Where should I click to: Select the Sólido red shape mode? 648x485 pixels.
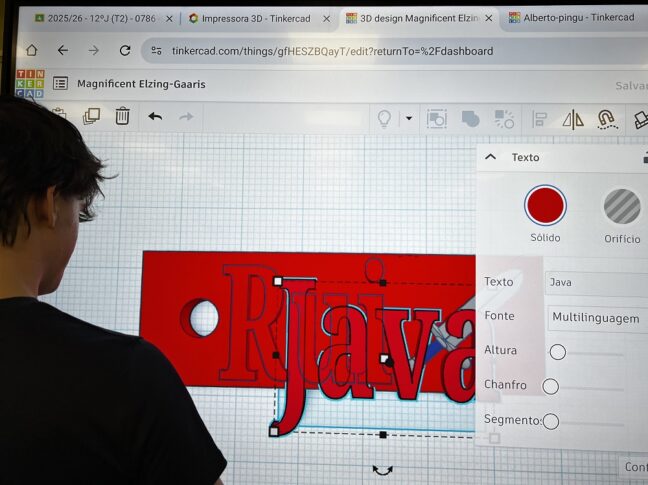point(545,205)
